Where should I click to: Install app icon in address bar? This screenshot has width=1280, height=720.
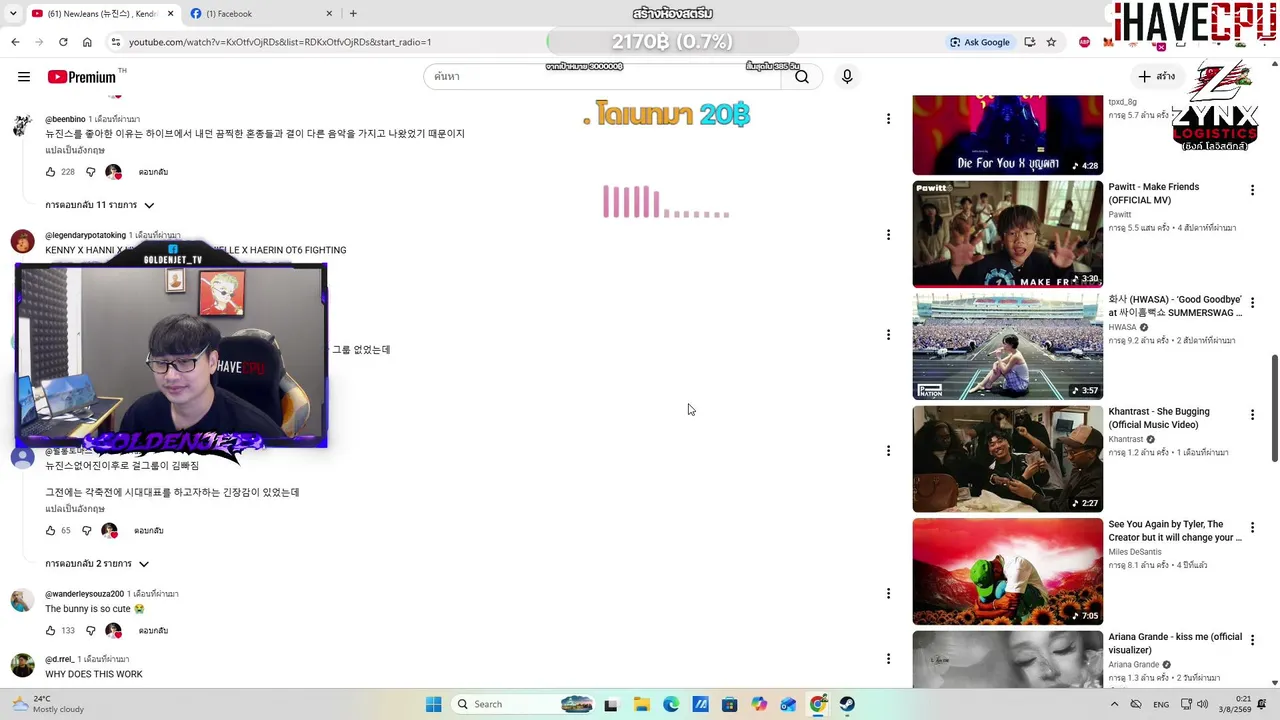(x=1030, y=42)
